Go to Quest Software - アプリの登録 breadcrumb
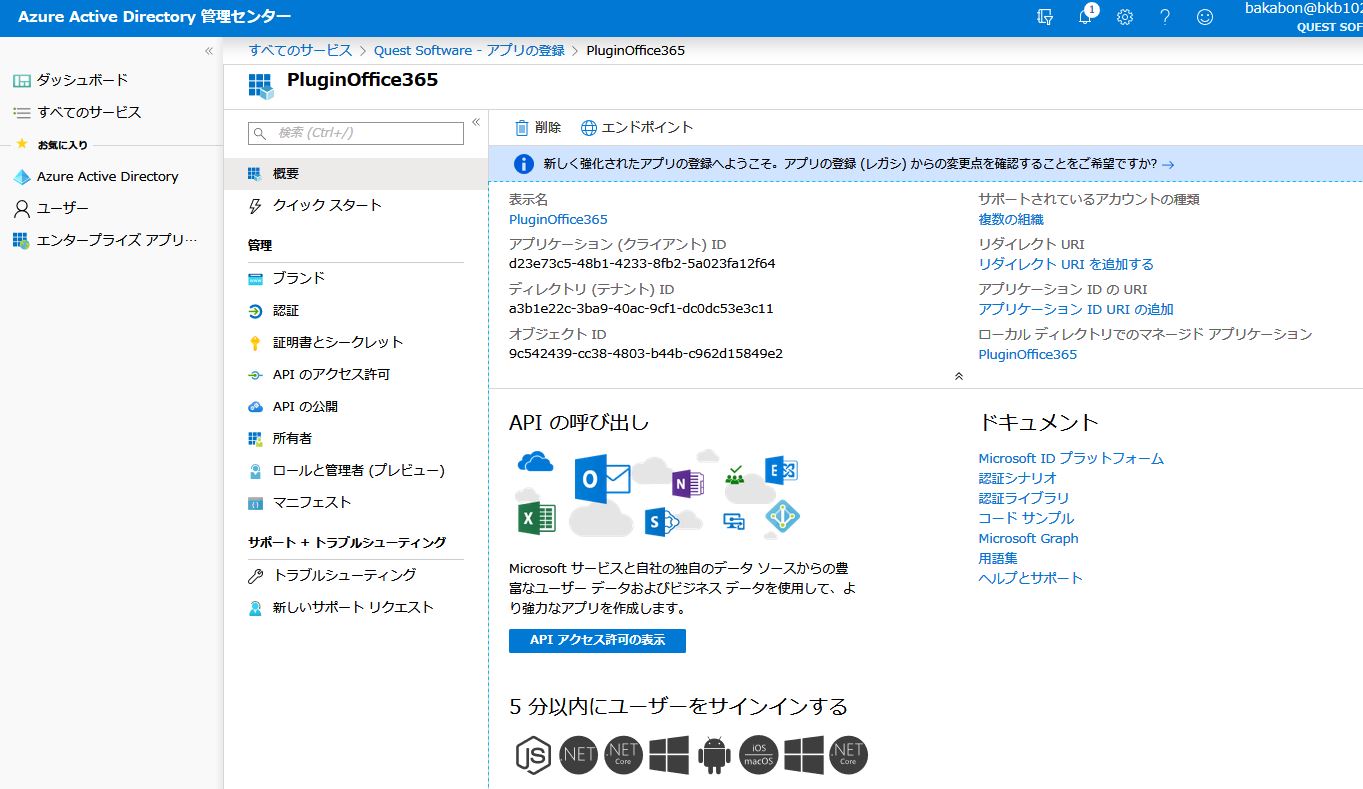This screenshot has width=1363, height=789. coord(469,50)
